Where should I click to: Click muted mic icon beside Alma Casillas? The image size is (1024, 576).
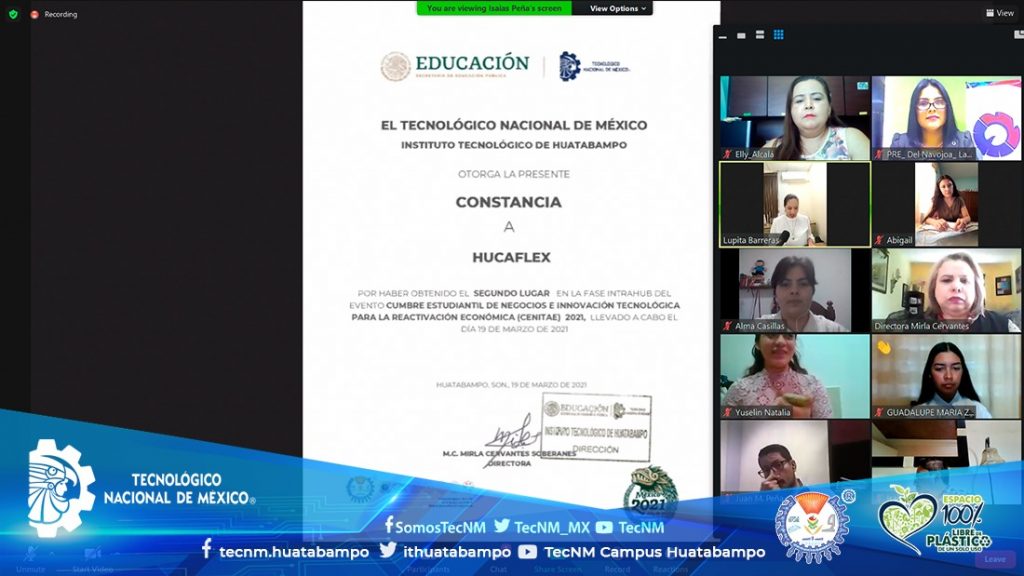pos(727,326)
